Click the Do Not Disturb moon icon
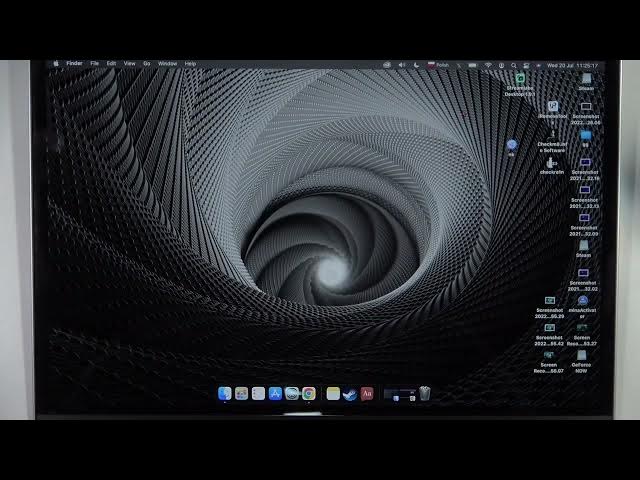This screenshot has height=480, width=640. point(416,65)
